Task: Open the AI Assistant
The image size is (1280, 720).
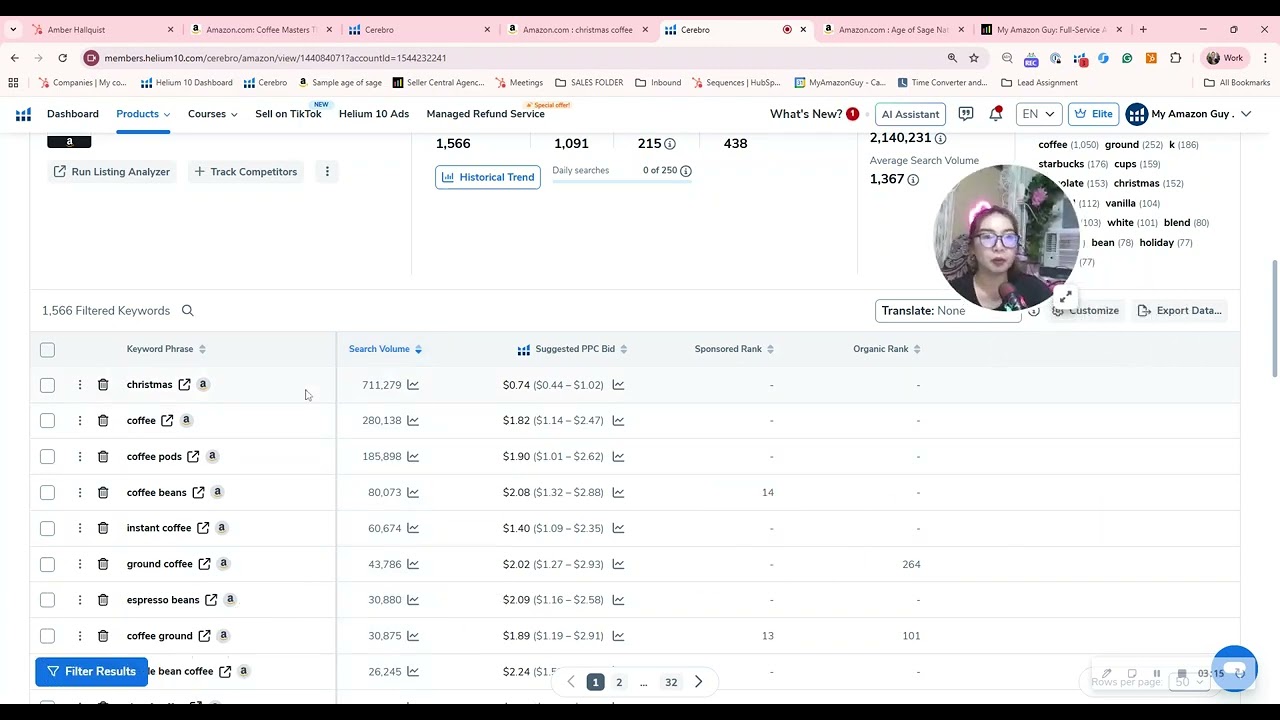Action: 910,114
